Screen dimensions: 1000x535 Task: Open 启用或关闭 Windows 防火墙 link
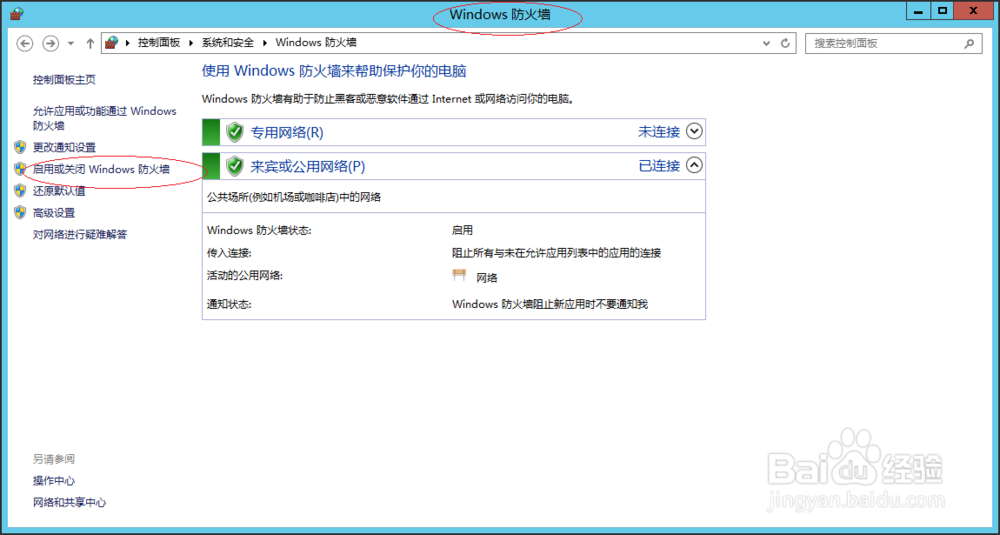tap(101, 169)
